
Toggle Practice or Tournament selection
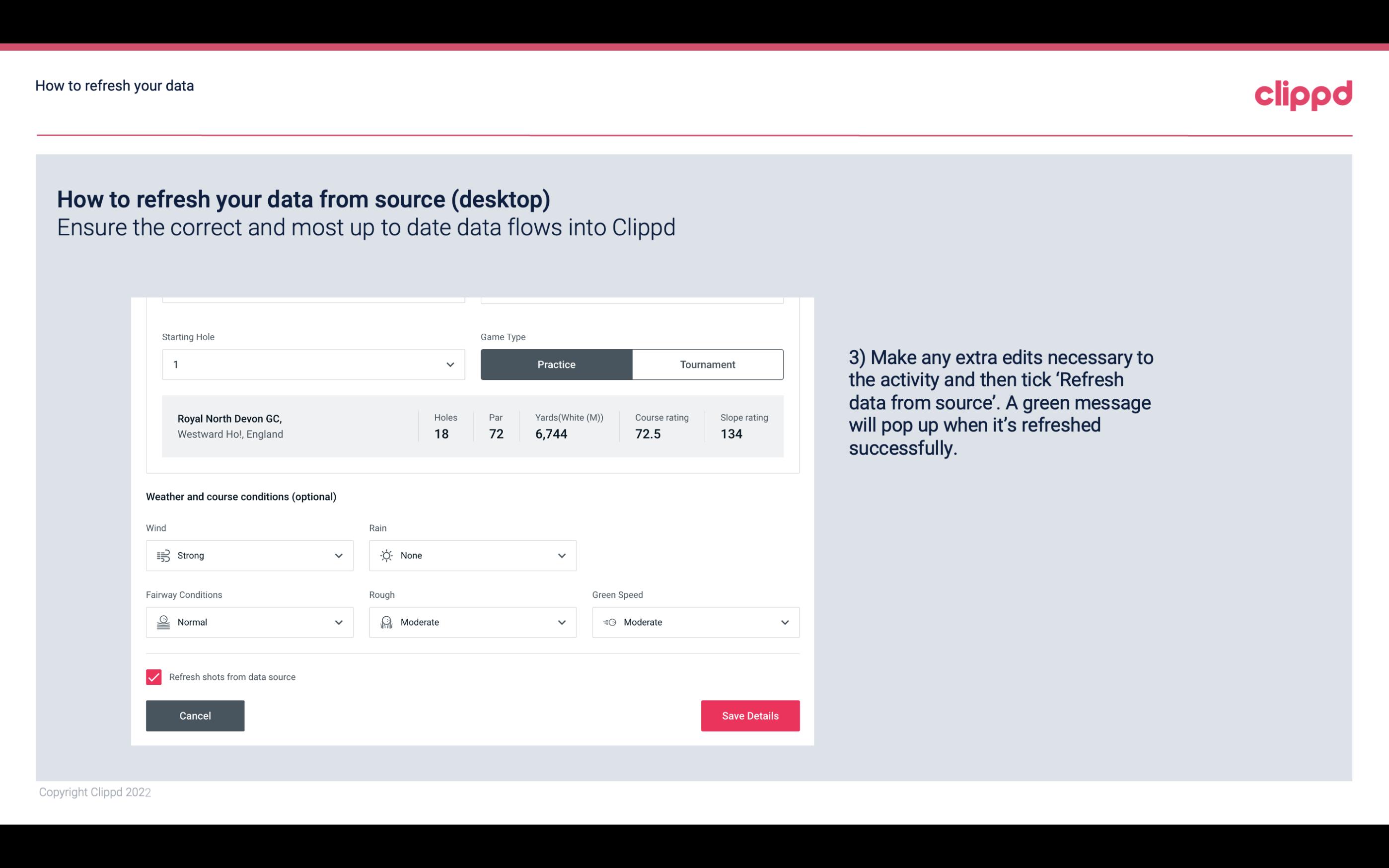click(632, 364)
